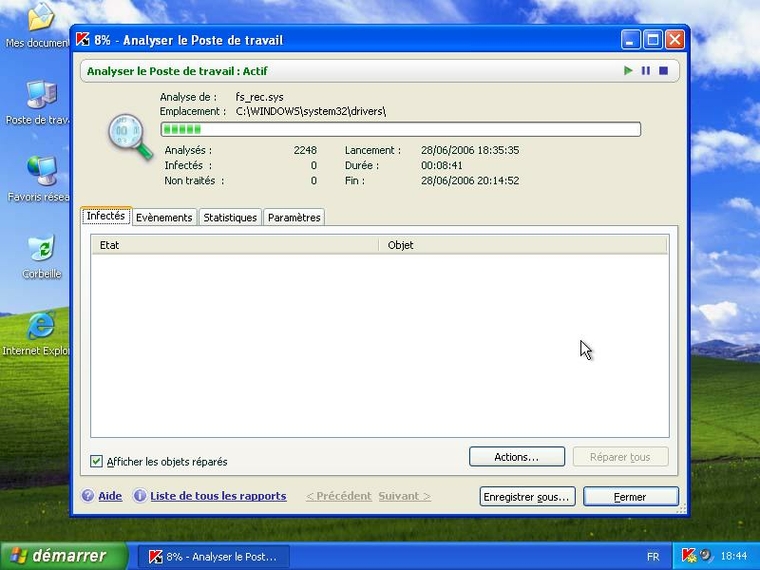
Task: Toggle Afficher les objets réparés checkbox
Action: 96,461
